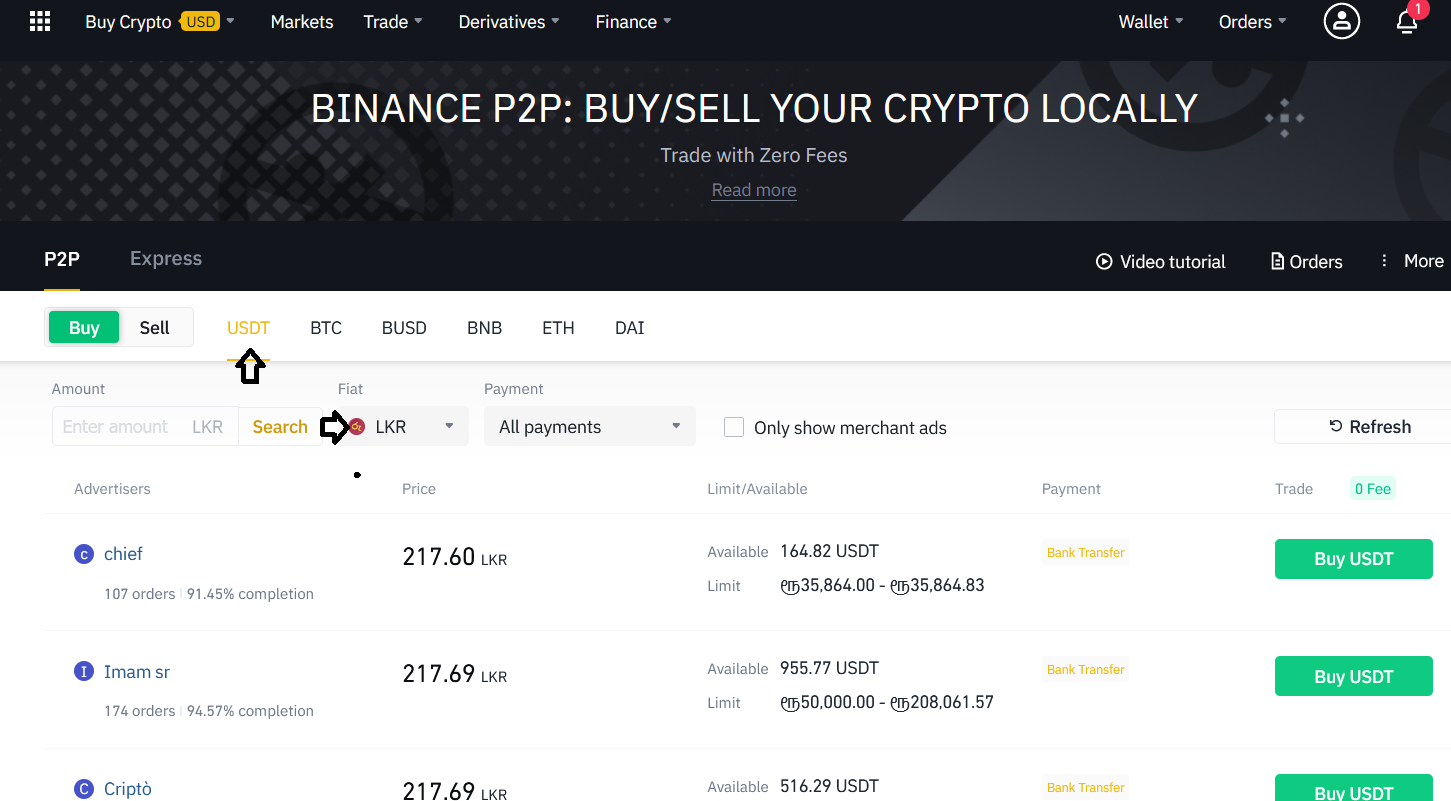Click the Search button beside amount
Viewport: 1451px width, 801px height.
280,427
